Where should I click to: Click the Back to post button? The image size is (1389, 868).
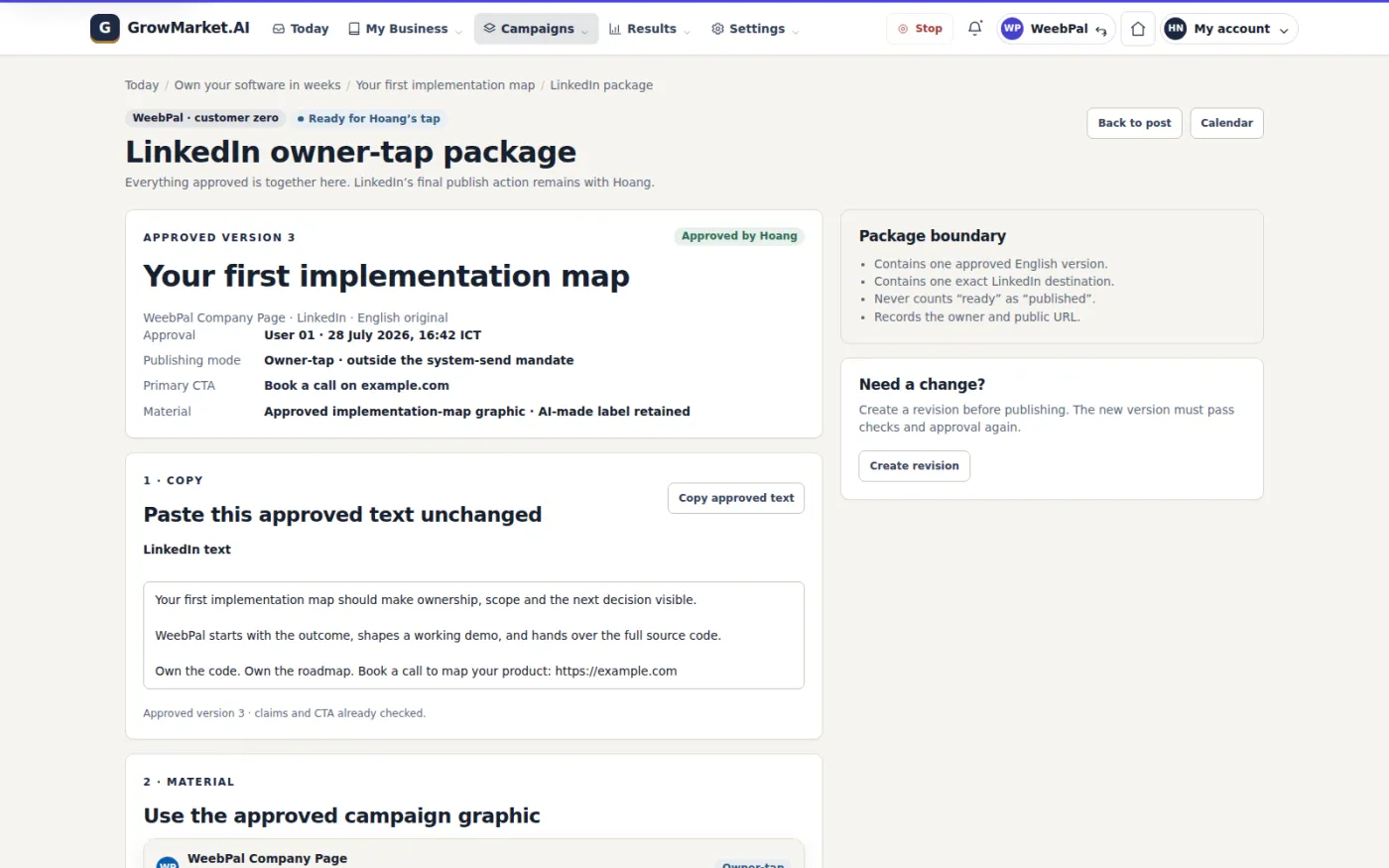pos(1134,123)
